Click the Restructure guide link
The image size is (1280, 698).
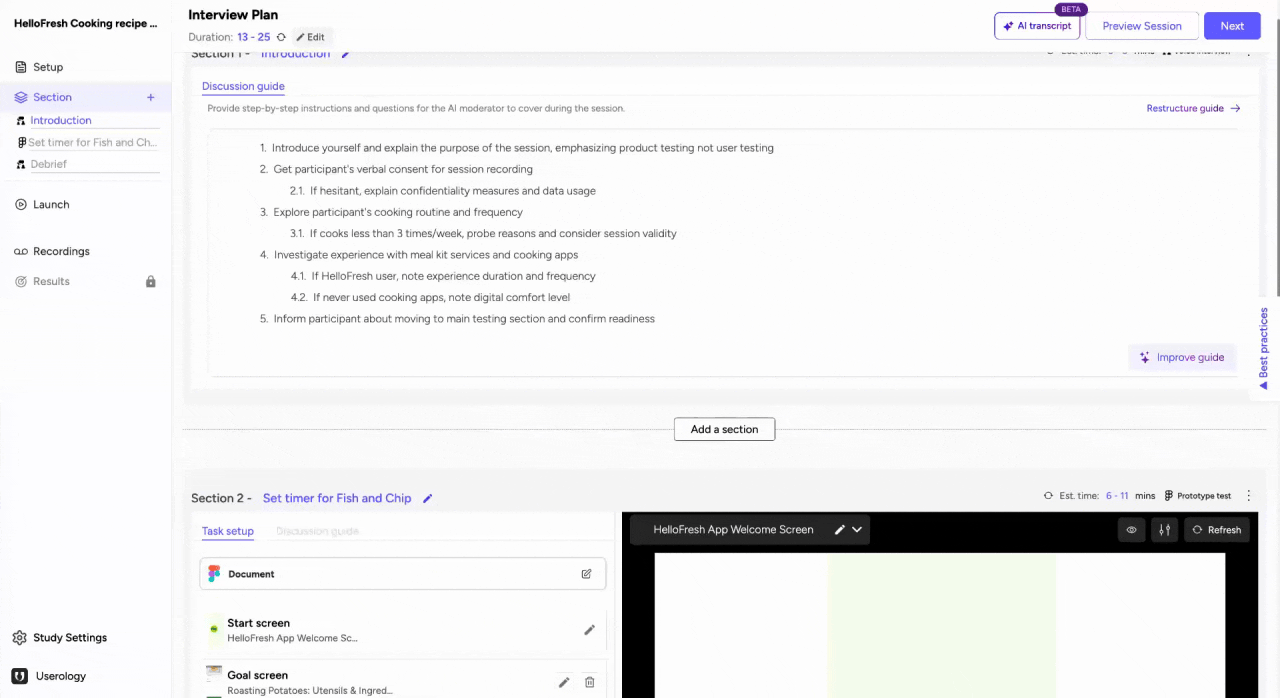pos(1193,108)
